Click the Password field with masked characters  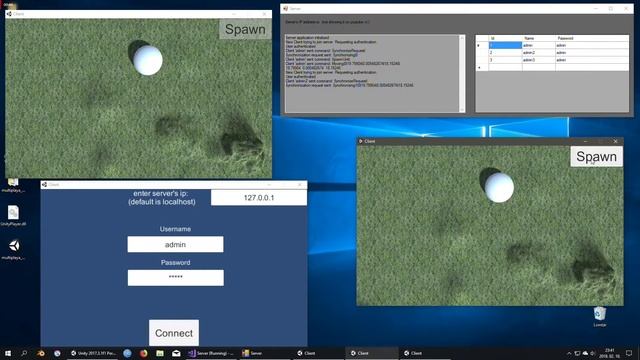[176, 278]
